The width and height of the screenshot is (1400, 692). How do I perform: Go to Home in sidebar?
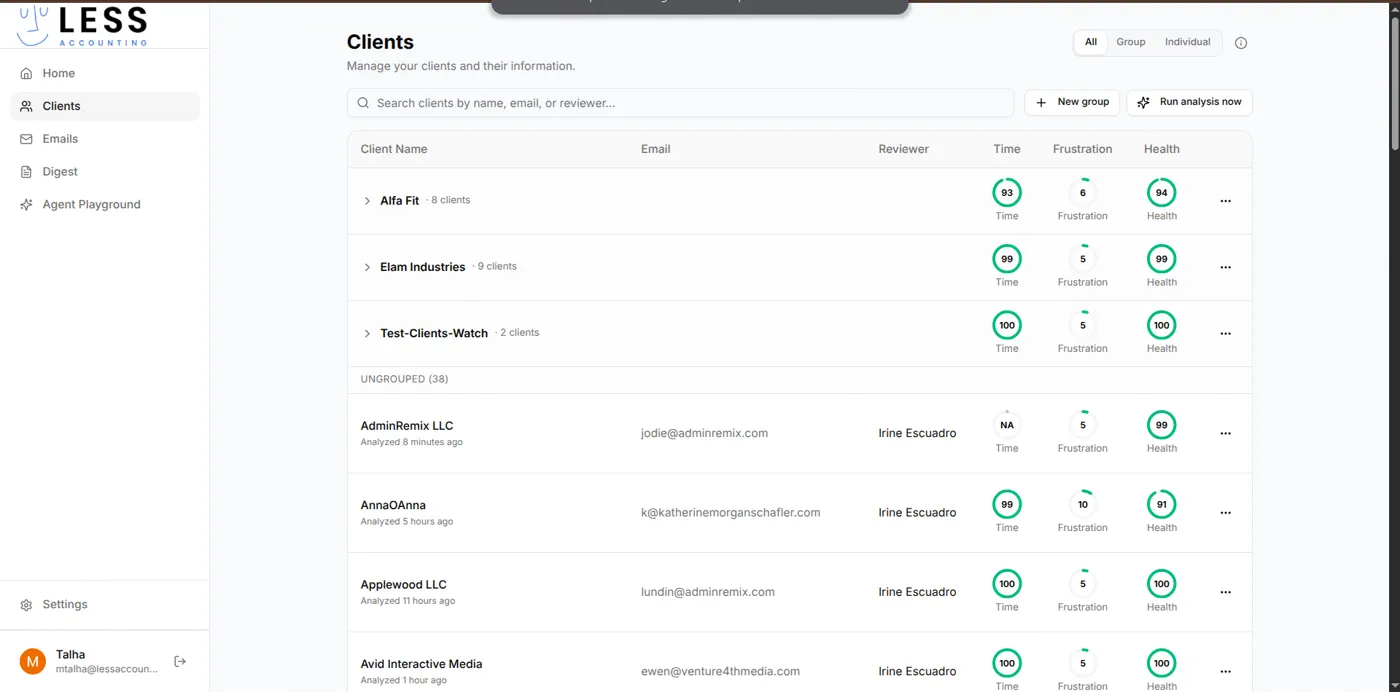click(105, 73)
